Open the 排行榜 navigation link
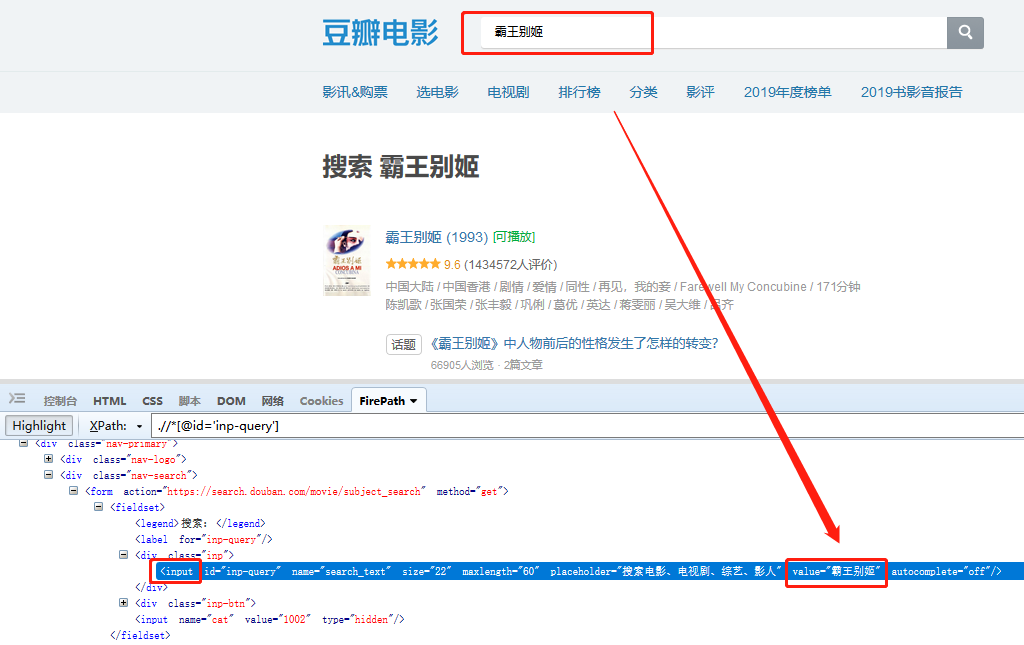This screenshot has width=1024, height=645. coord(579,92)
